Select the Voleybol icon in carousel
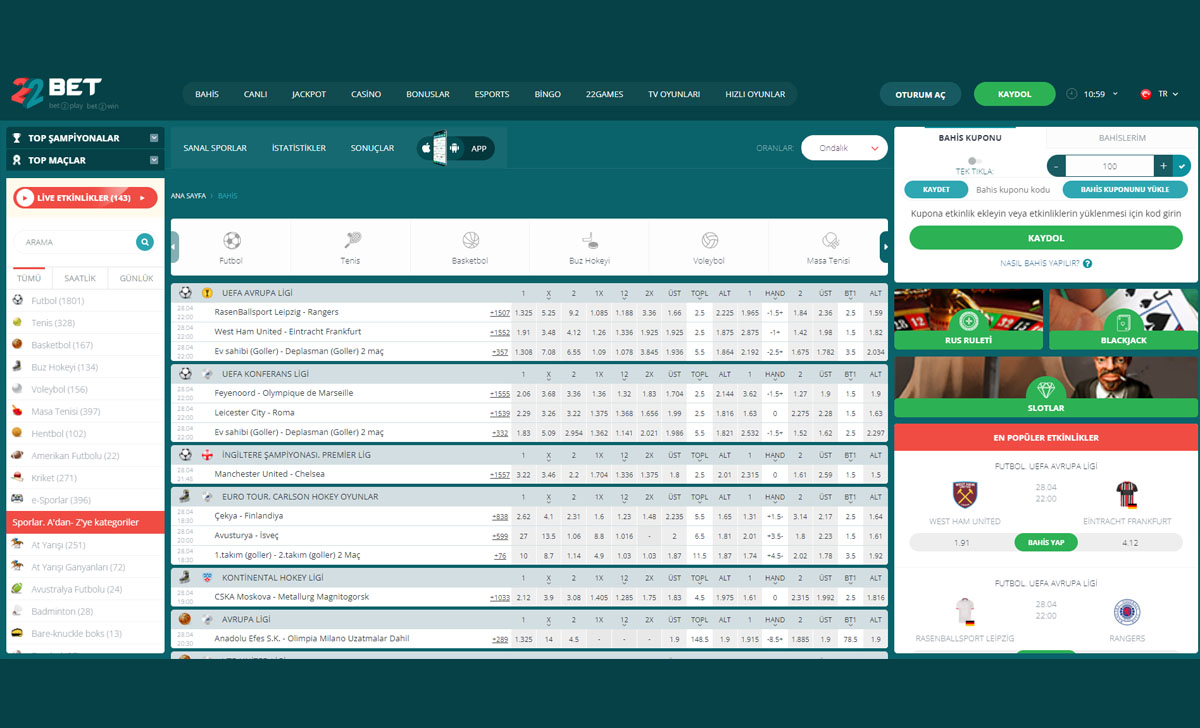The width and height of the screenshot is (1200, 728). [x=709, y=240]
